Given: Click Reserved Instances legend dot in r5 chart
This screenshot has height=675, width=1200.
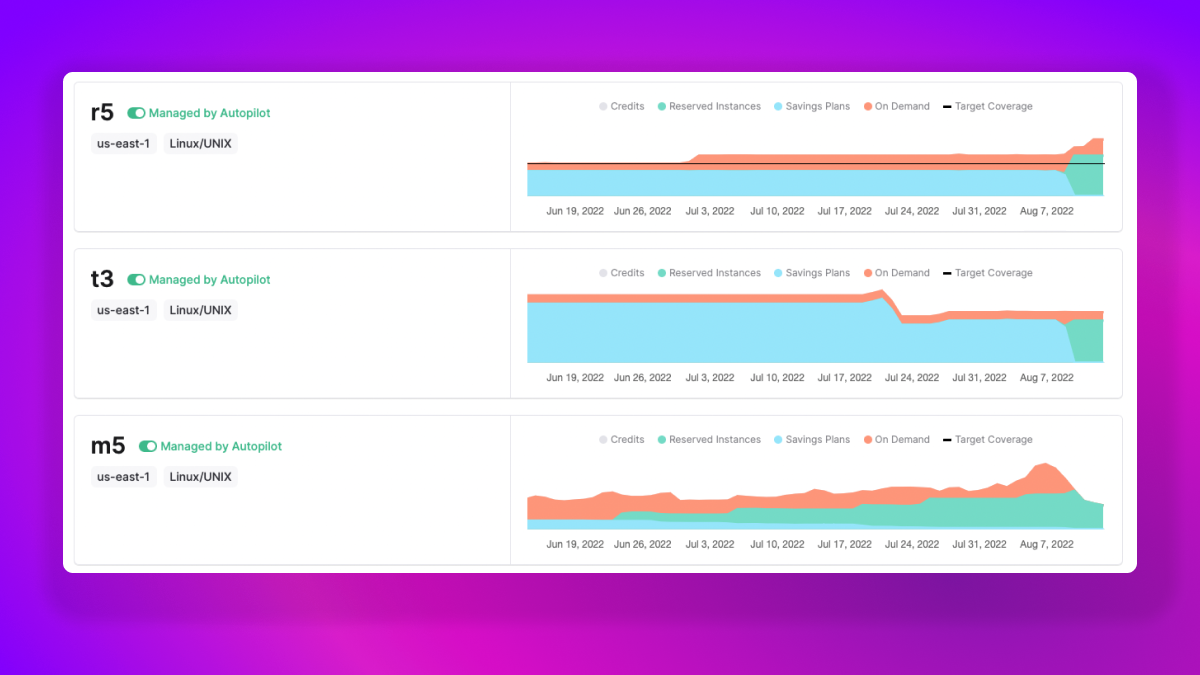Looking at the screenshot, I should (662, 106).
